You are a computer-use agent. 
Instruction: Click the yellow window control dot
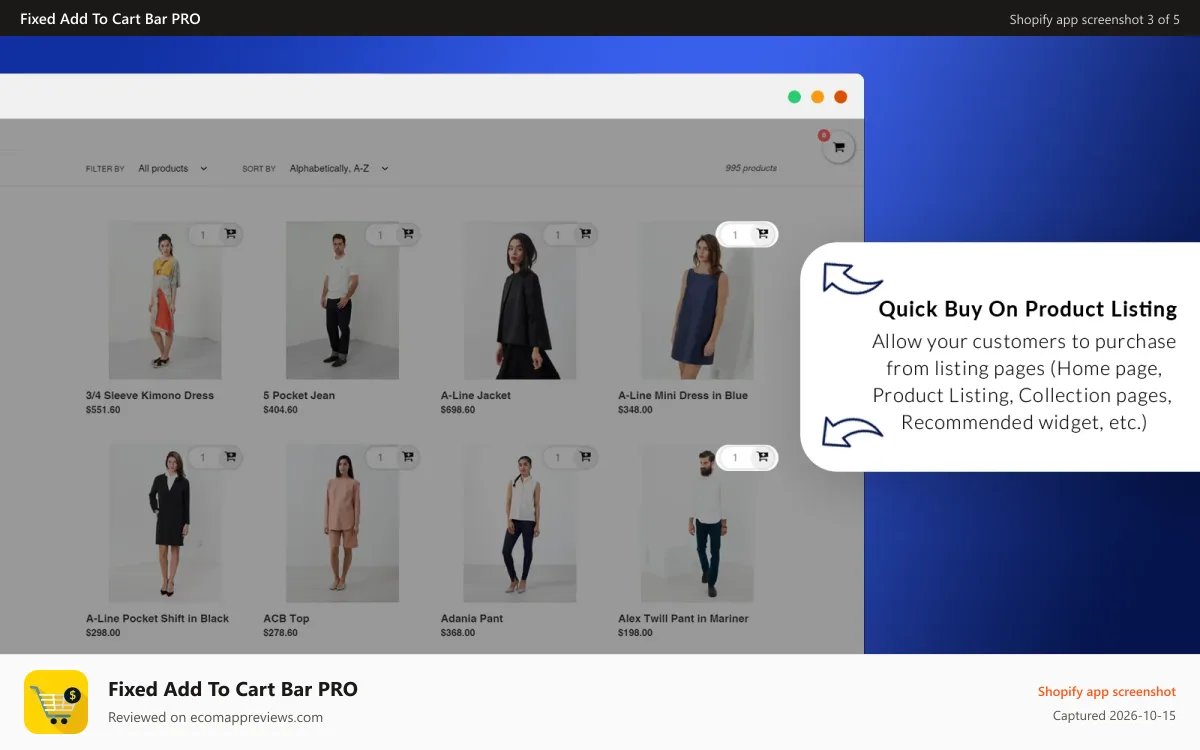[x=817, y=97]
